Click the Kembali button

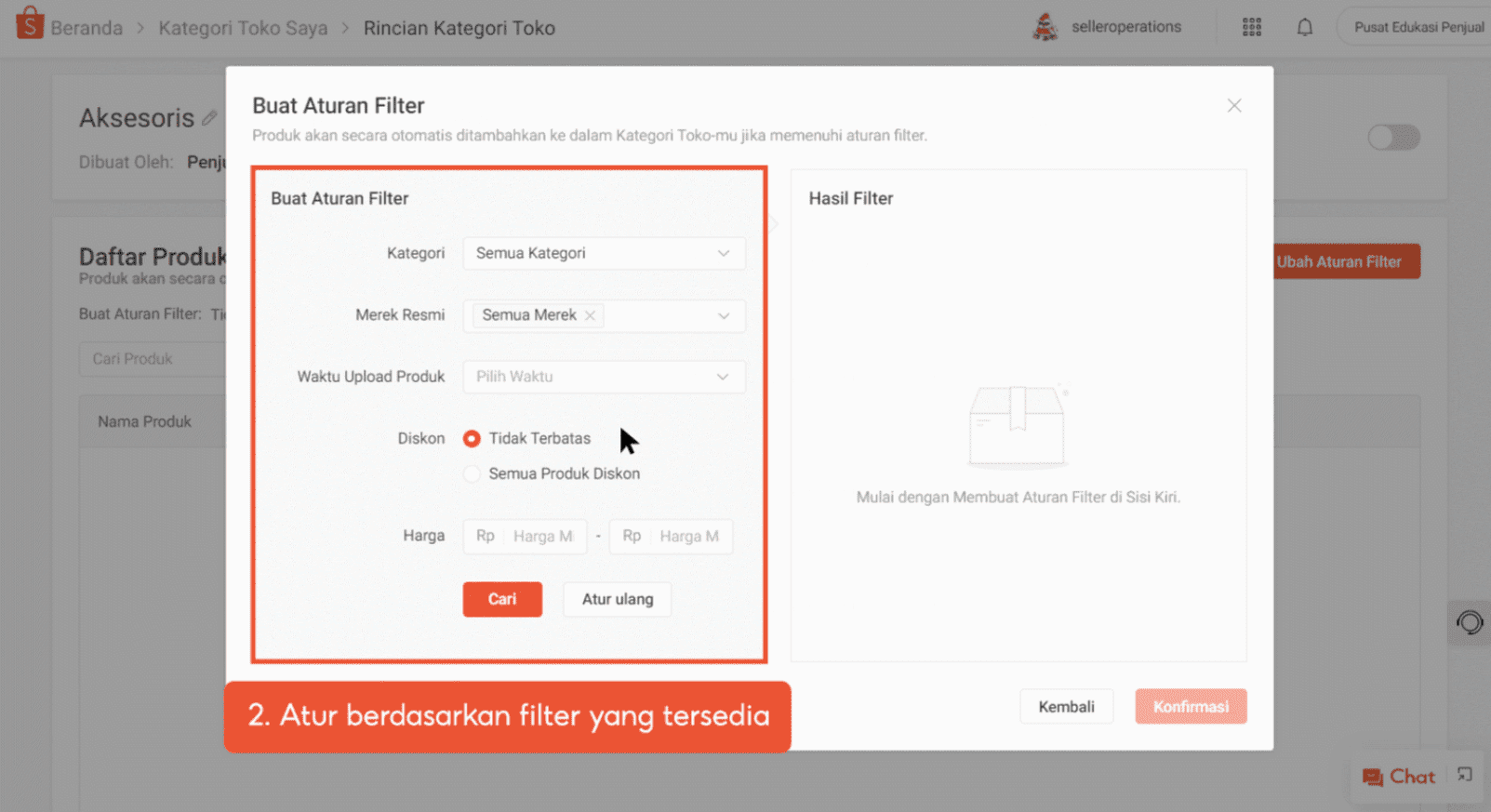point(1066,707)
